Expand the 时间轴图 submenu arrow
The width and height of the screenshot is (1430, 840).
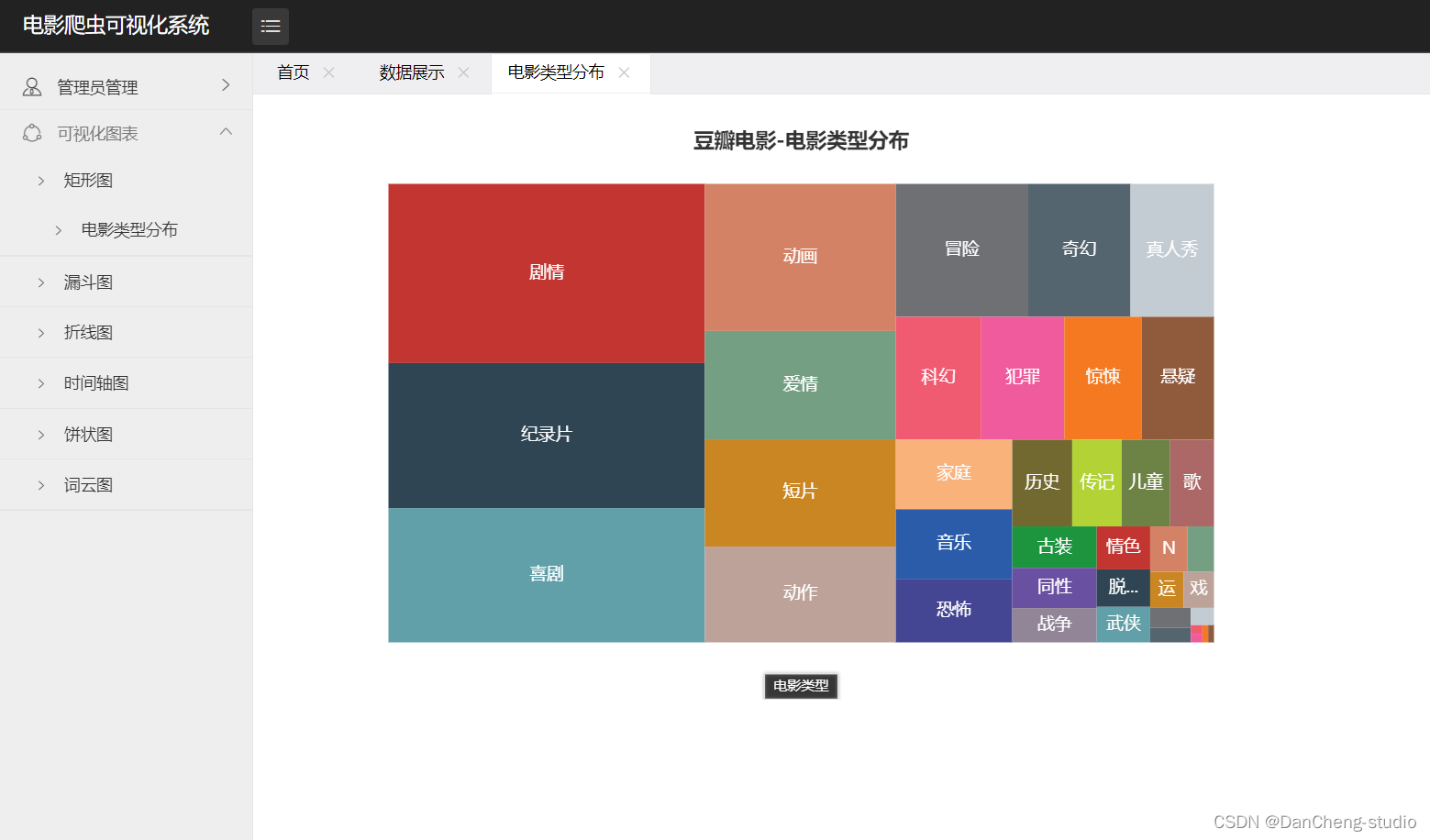(40, 383)
